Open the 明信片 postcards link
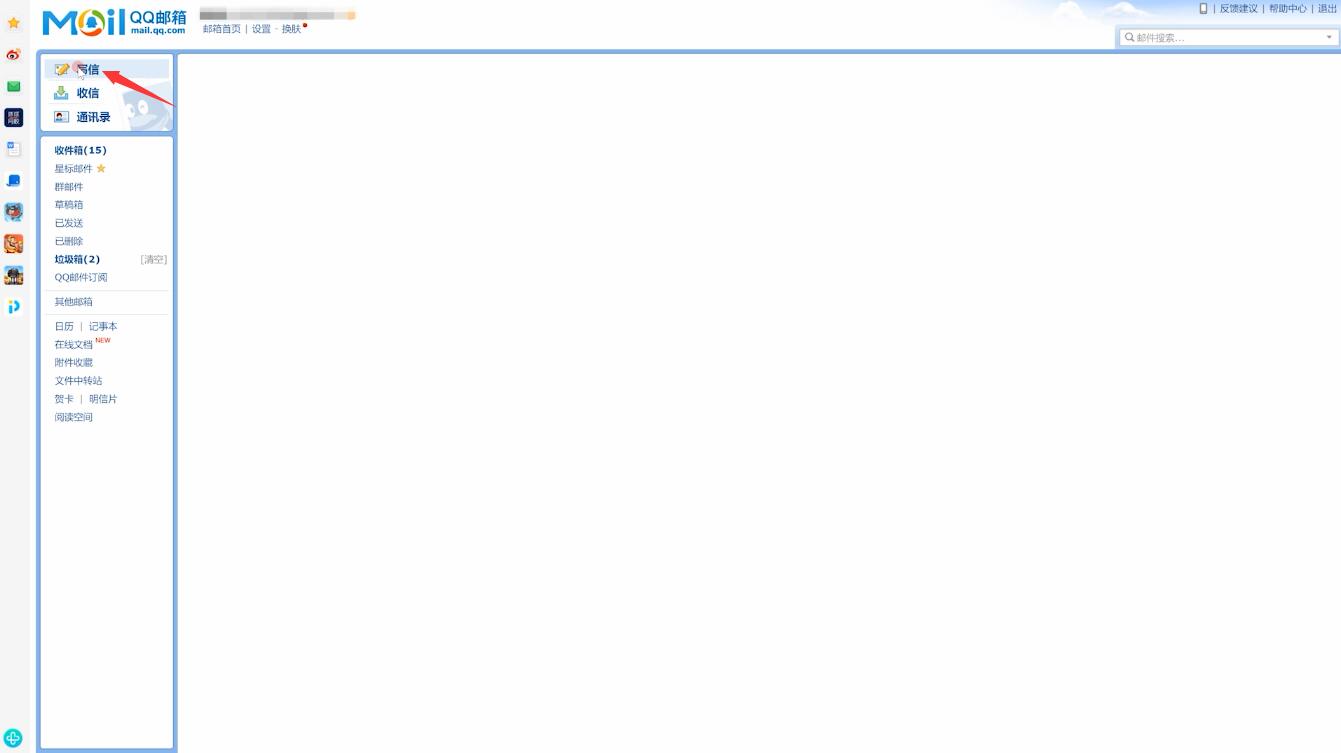The height and width of the screenshot is (753, 1341). 103,399
